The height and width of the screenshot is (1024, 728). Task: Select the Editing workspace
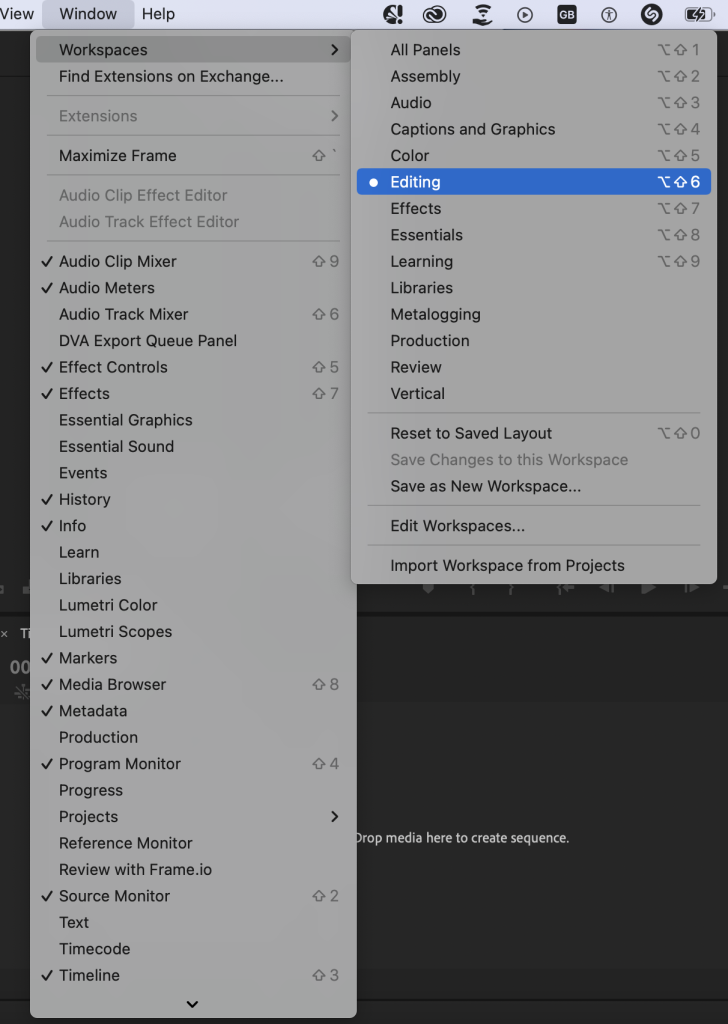(533, 182)
